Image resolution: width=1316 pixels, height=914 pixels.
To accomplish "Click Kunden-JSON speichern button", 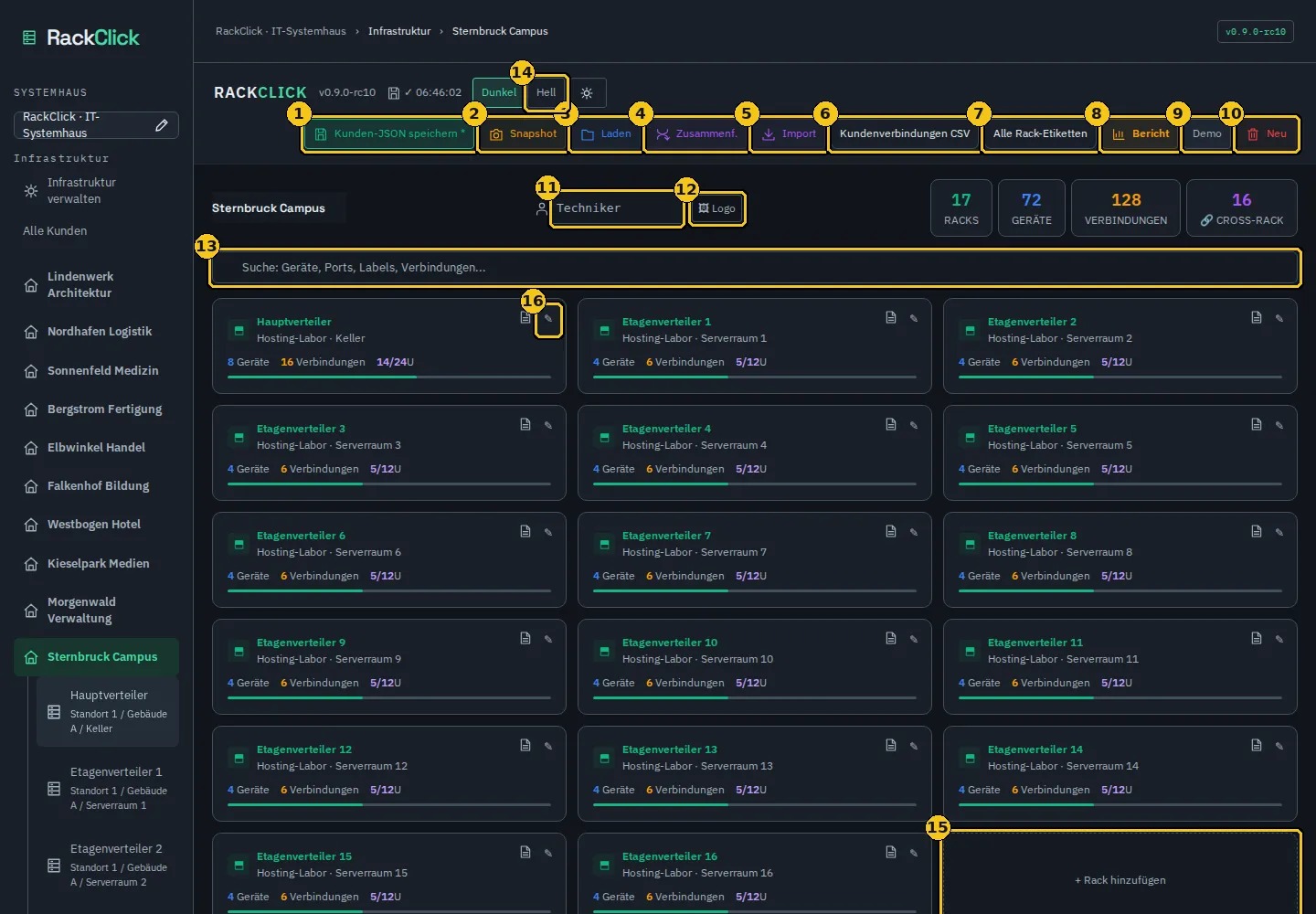I will pyautogui.click(x=388, y=133).
